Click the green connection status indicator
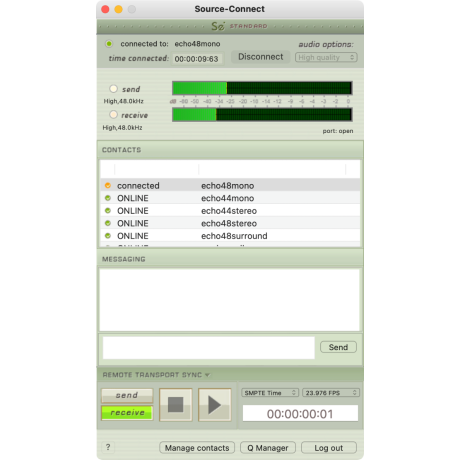 109,44
